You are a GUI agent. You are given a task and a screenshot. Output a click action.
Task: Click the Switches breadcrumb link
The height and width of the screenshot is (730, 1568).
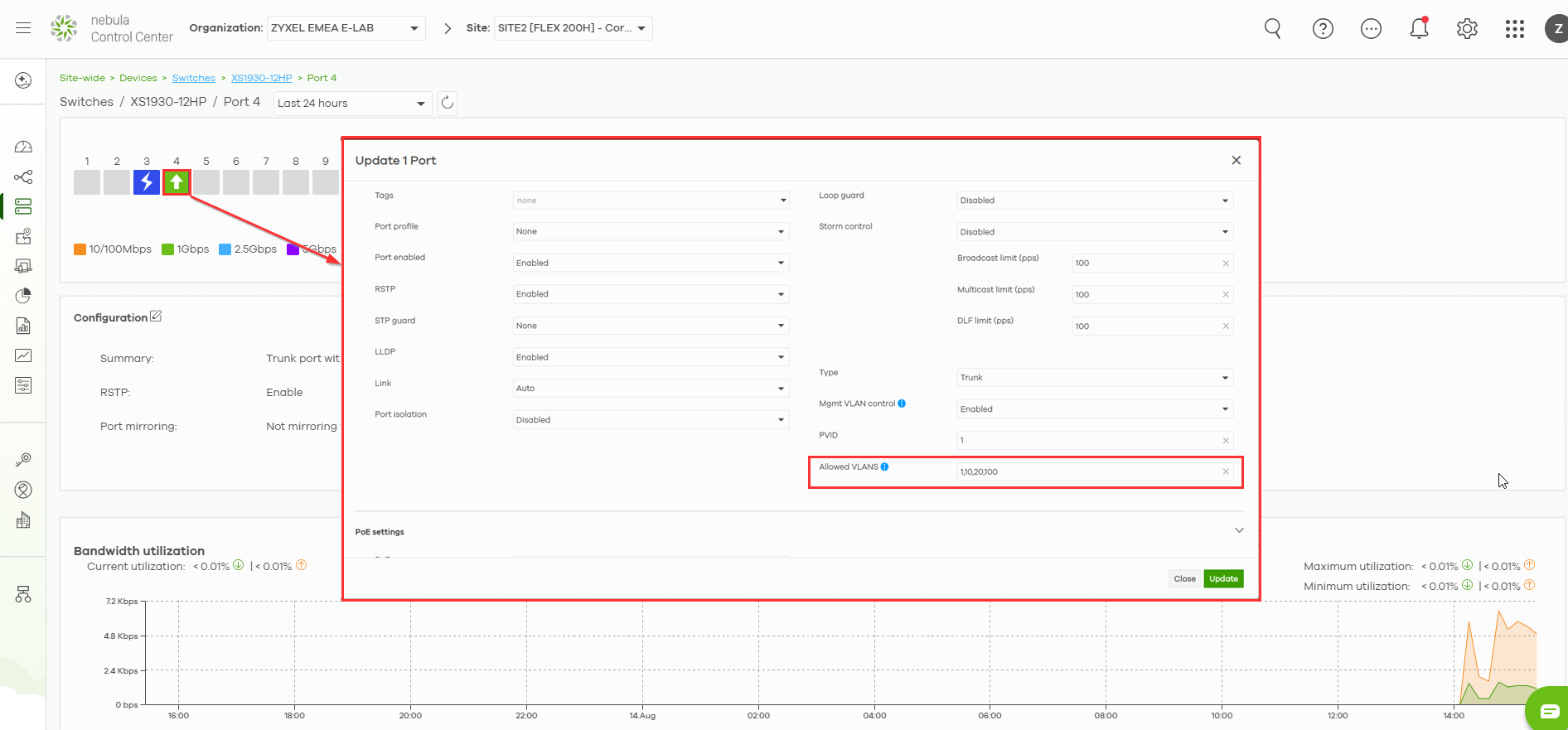click(194, 78)
